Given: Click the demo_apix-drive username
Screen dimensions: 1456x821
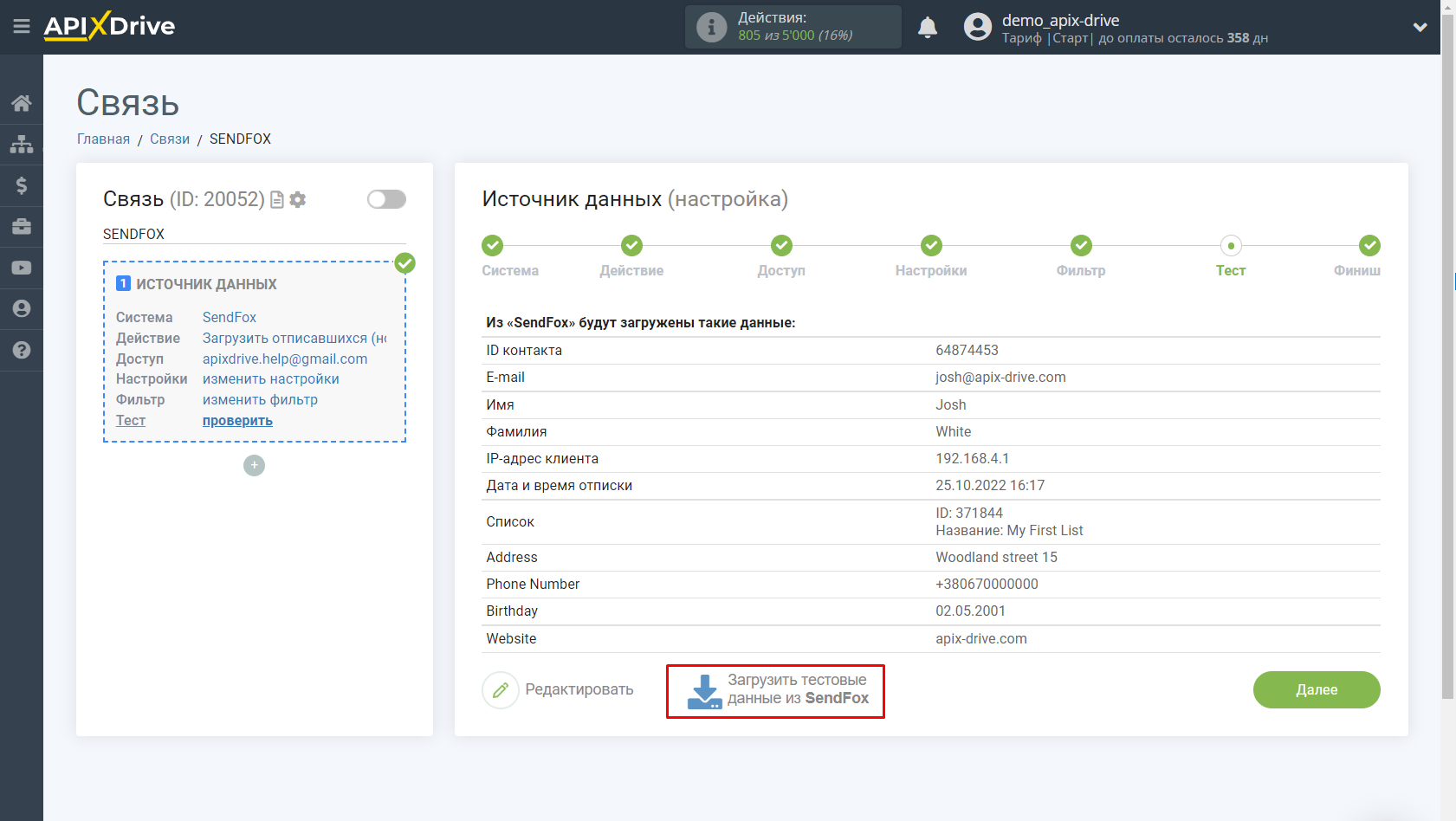Looking at the screenshot, I should click(1060, 20).
